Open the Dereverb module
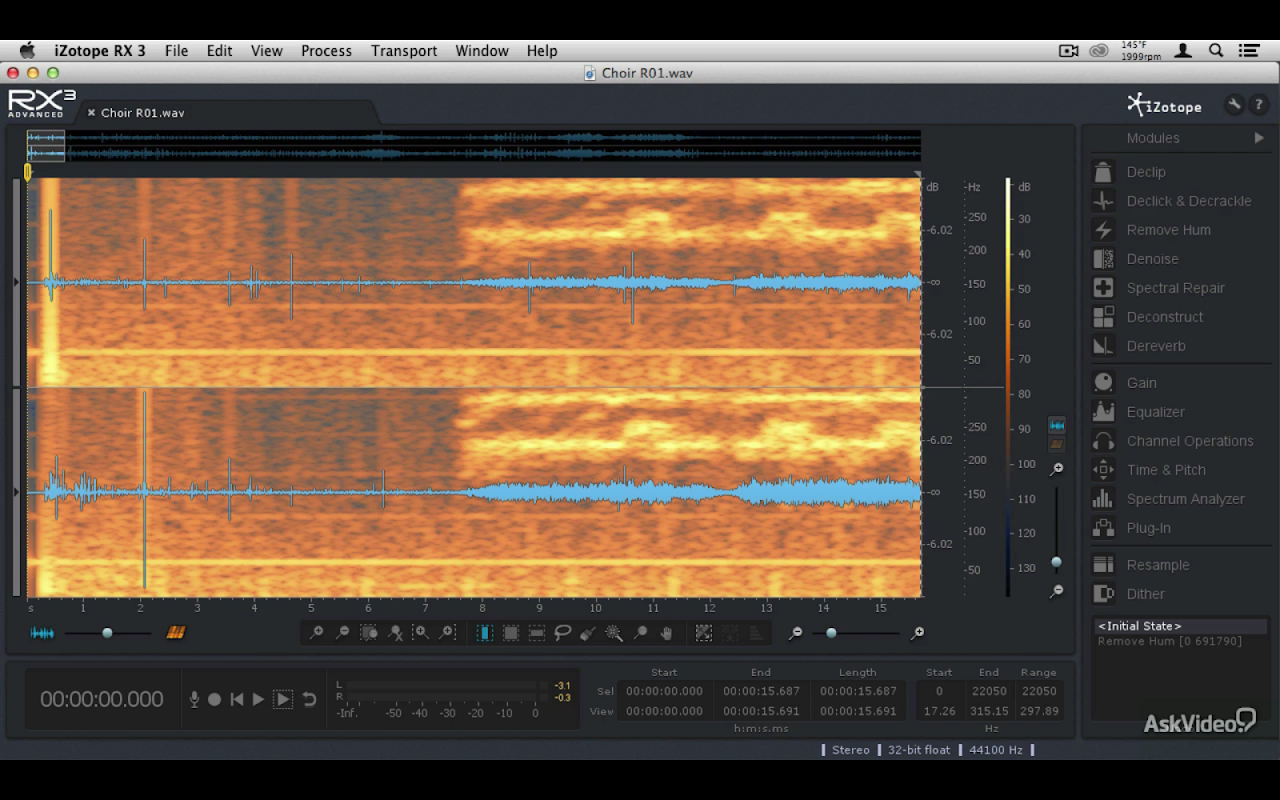This screenshot has width=1280, height=800. pyautogui.click(x=1155, y=346)
